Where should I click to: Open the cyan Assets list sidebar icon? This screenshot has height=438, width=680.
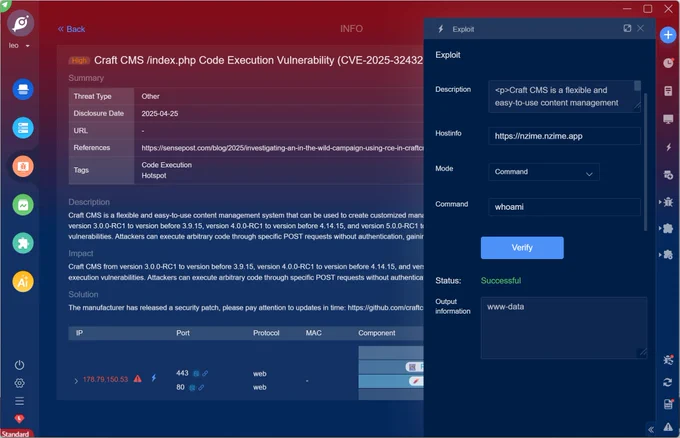(x=23, y=128)
